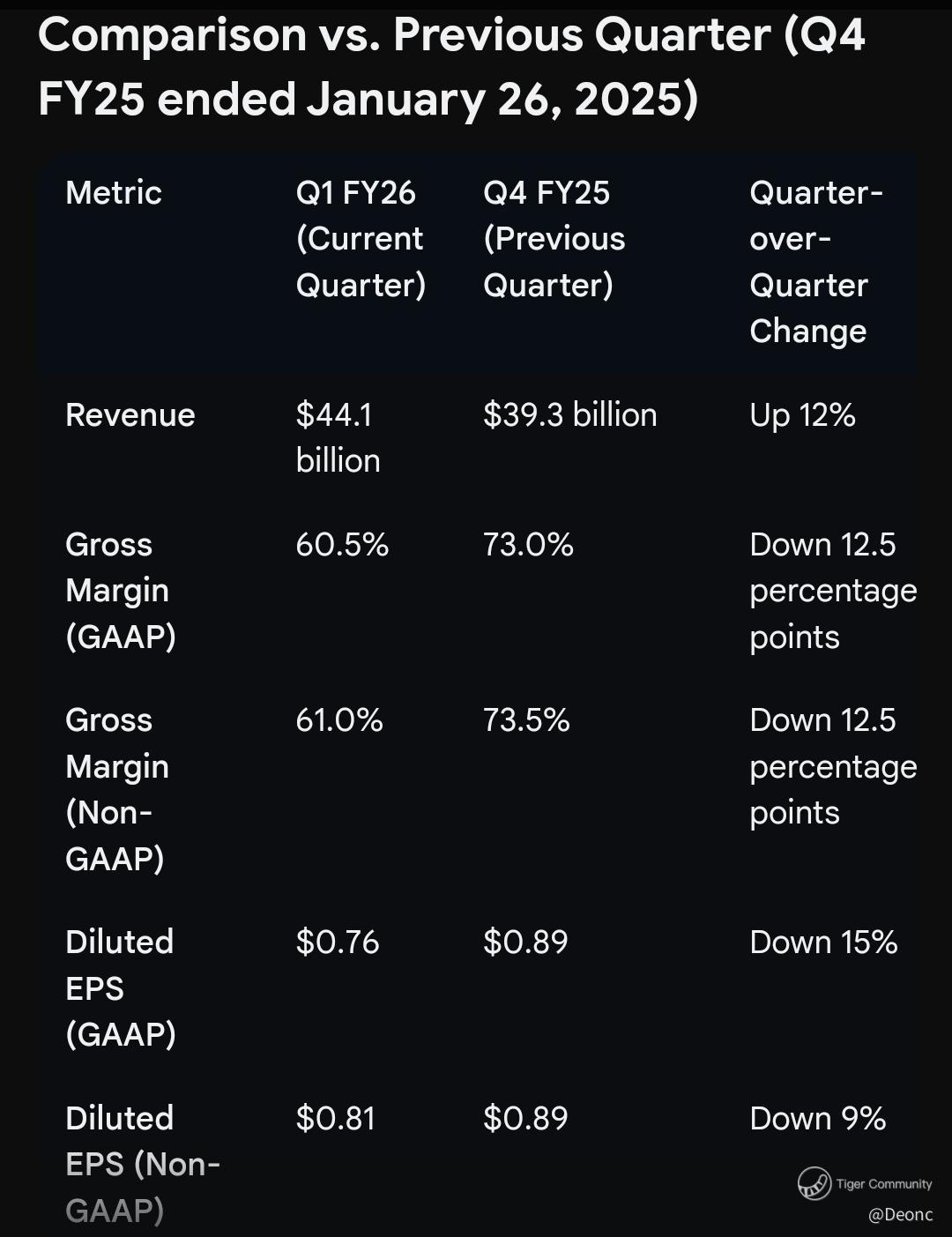Select the 73.0% gross margin value

tap(528, 545)
